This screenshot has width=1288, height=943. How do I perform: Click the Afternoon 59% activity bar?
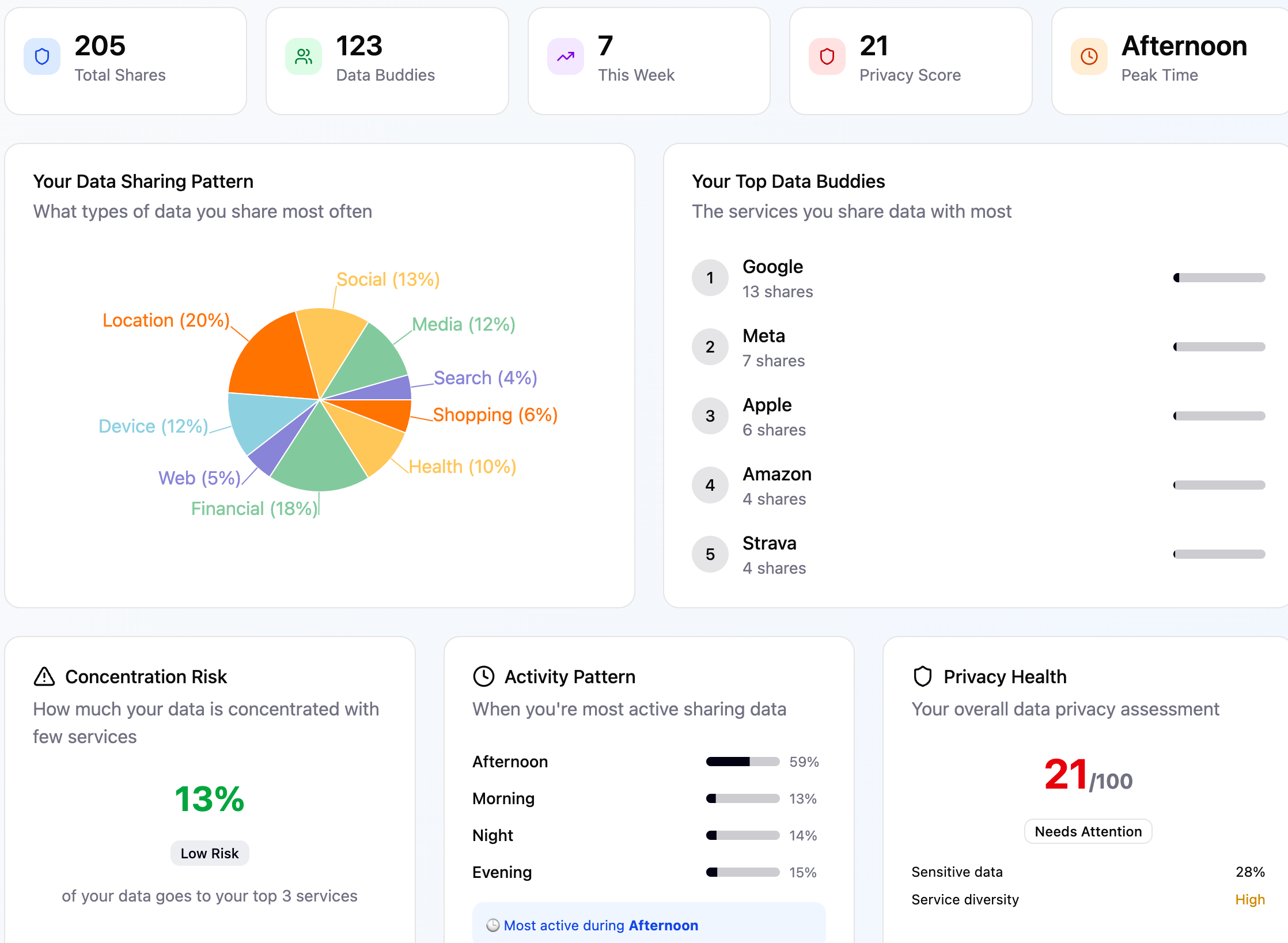point(743,762)
